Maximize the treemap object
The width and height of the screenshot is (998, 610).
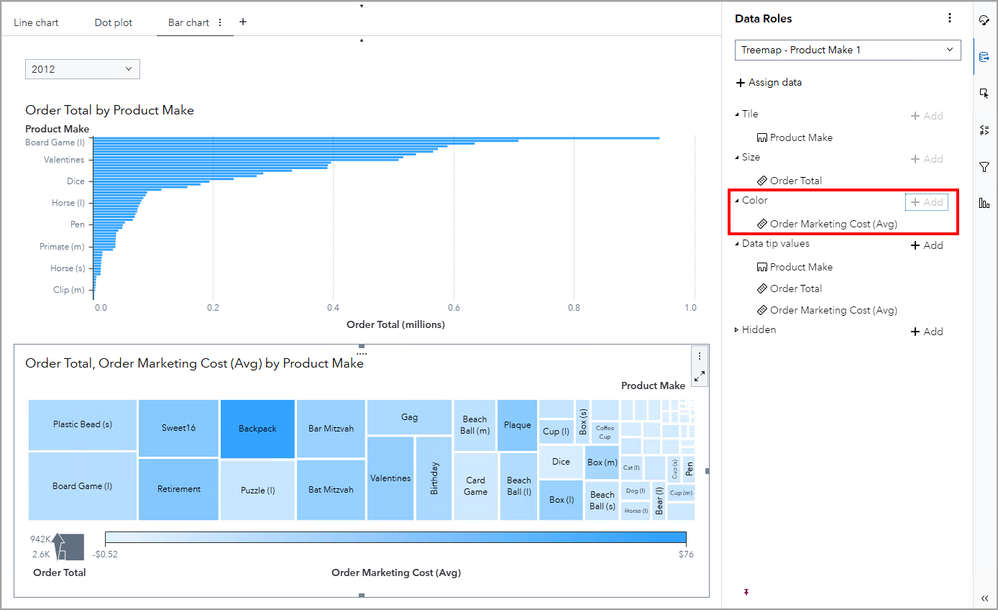[x=699, y=376]
